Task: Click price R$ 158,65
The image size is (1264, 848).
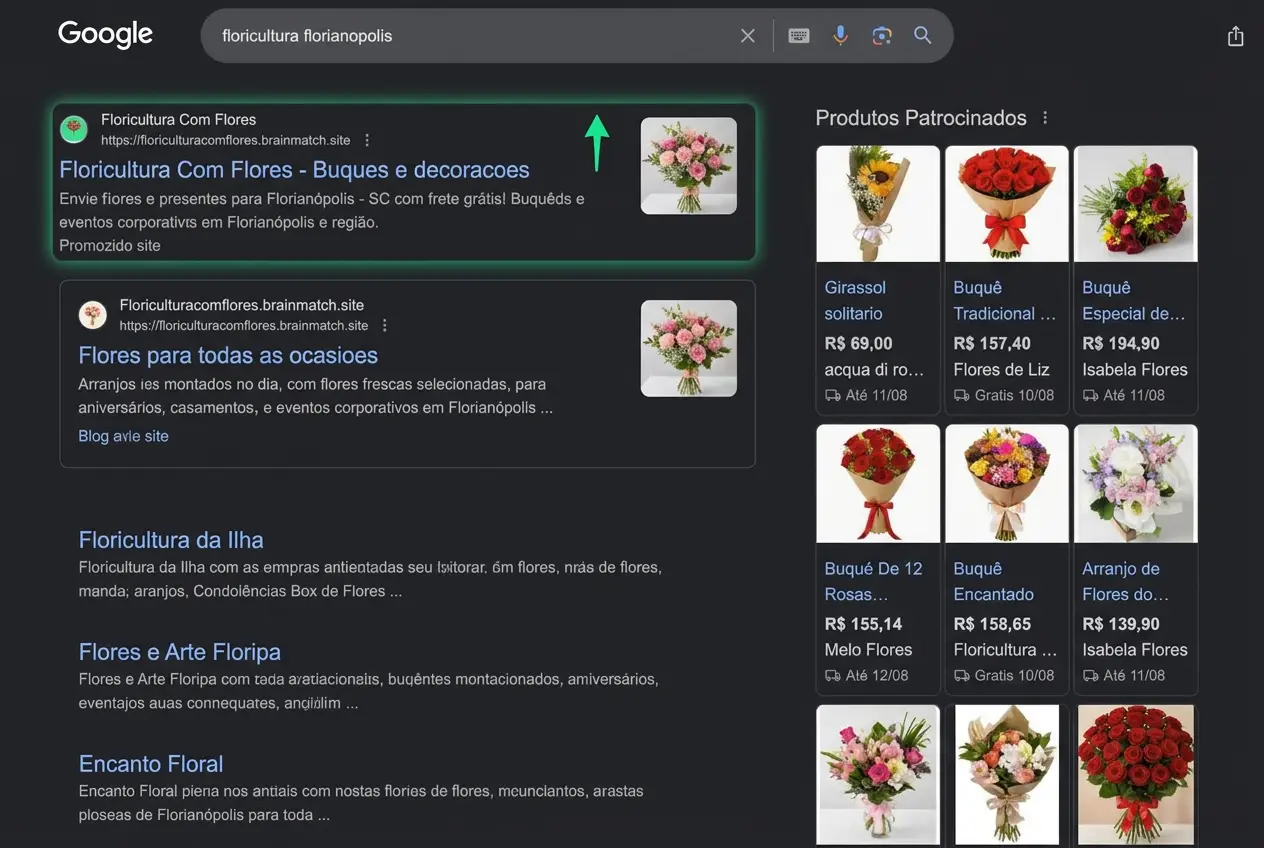Action: [992, 624]
